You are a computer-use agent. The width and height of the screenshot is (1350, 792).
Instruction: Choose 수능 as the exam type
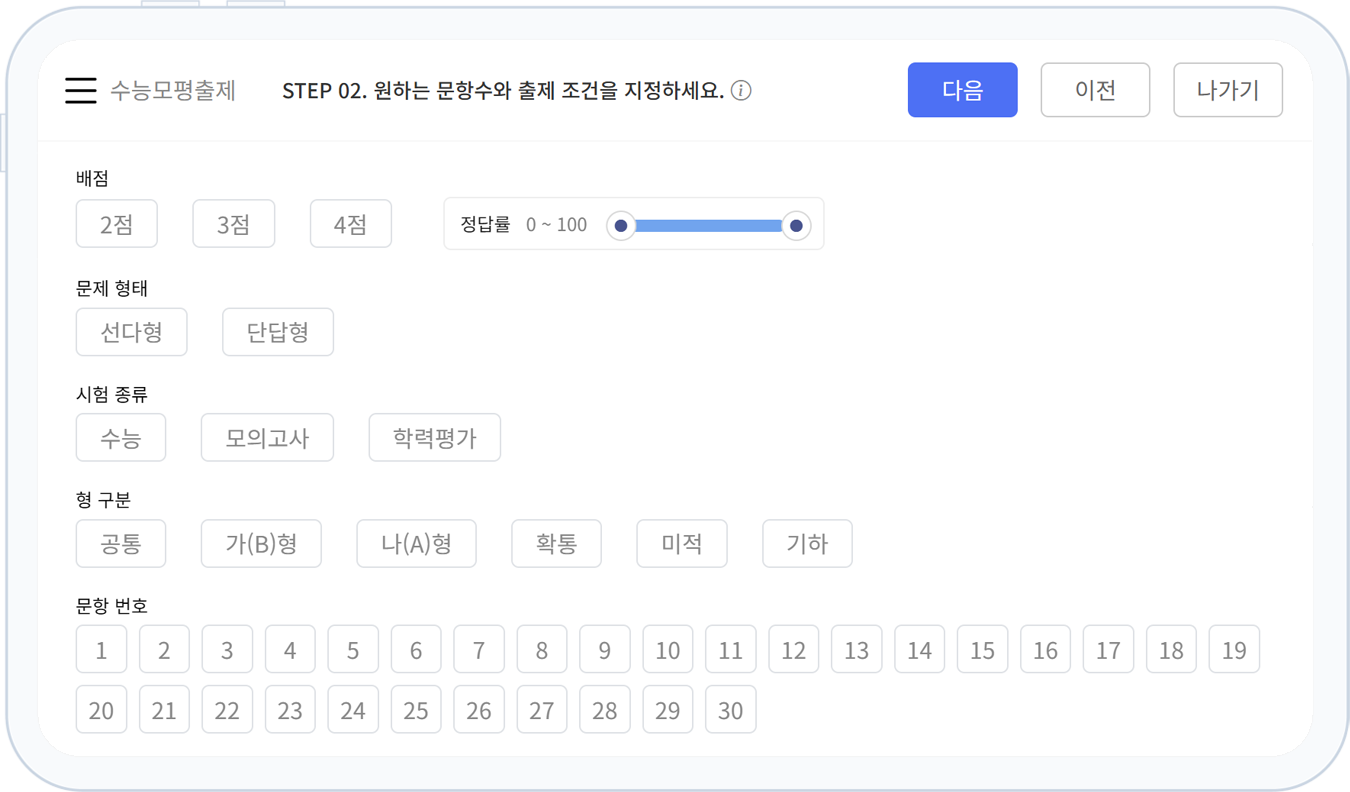click(121, 437)
